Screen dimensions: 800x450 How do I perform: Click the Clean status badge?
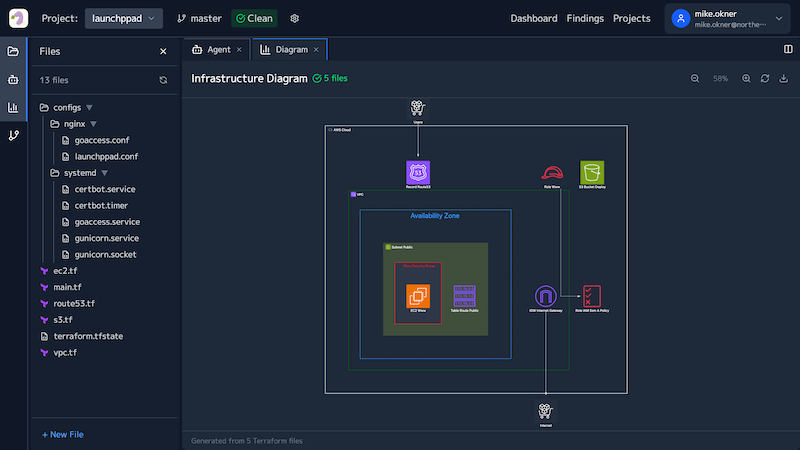point(254,18)
